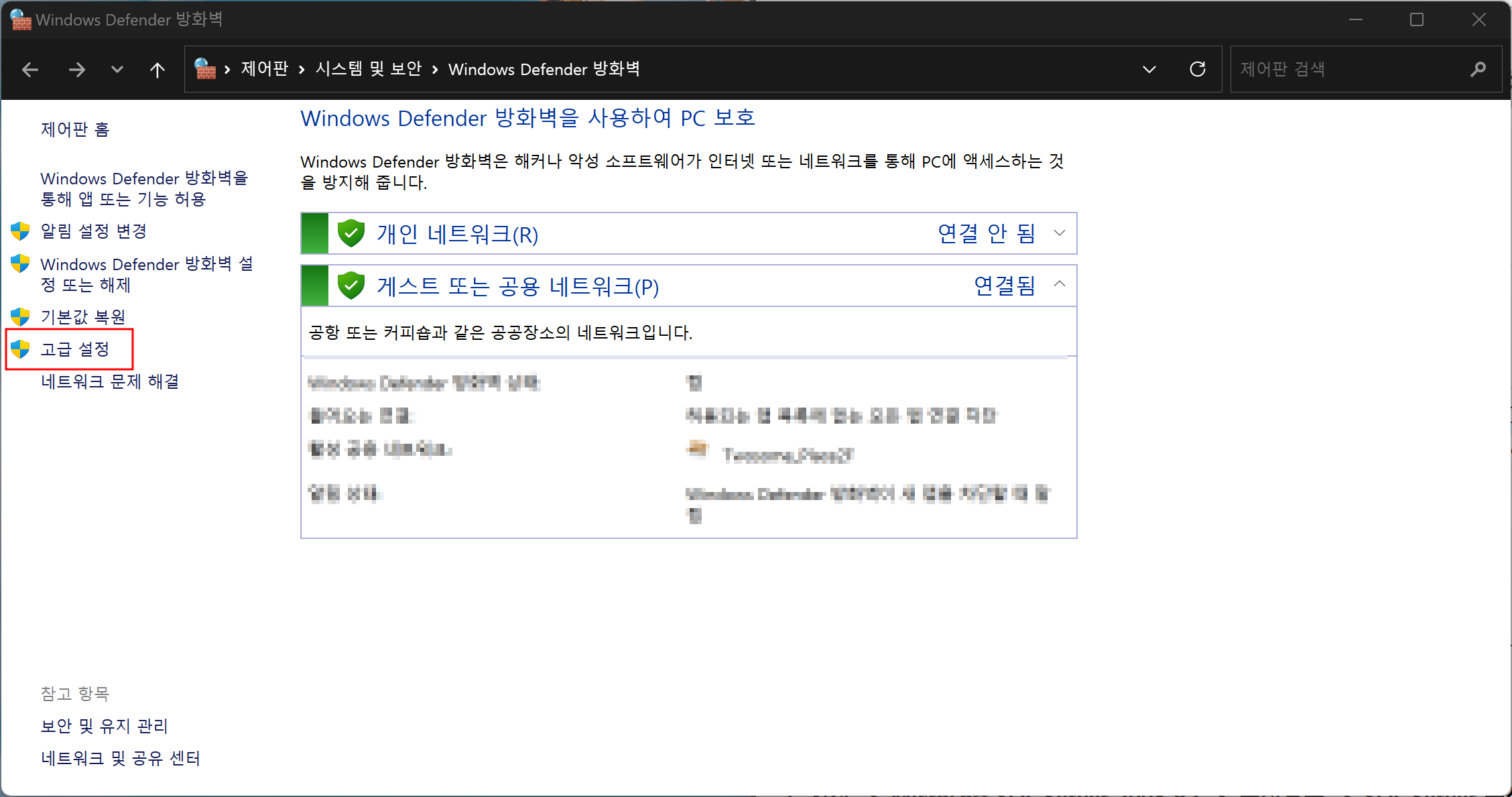Open recent locations dropdown chevron
1512x797 pixels.
pyautogui.click(x=117, y=69)
